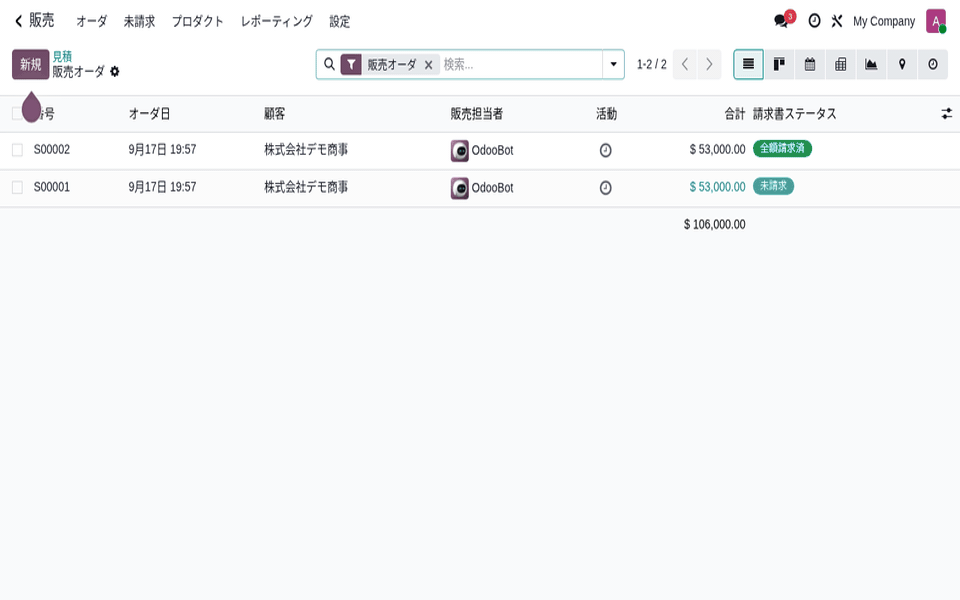Image resolution: width=960 pixels, height=600 pixels.
Task: Click the 活動 column header
Action: [607, 114]
